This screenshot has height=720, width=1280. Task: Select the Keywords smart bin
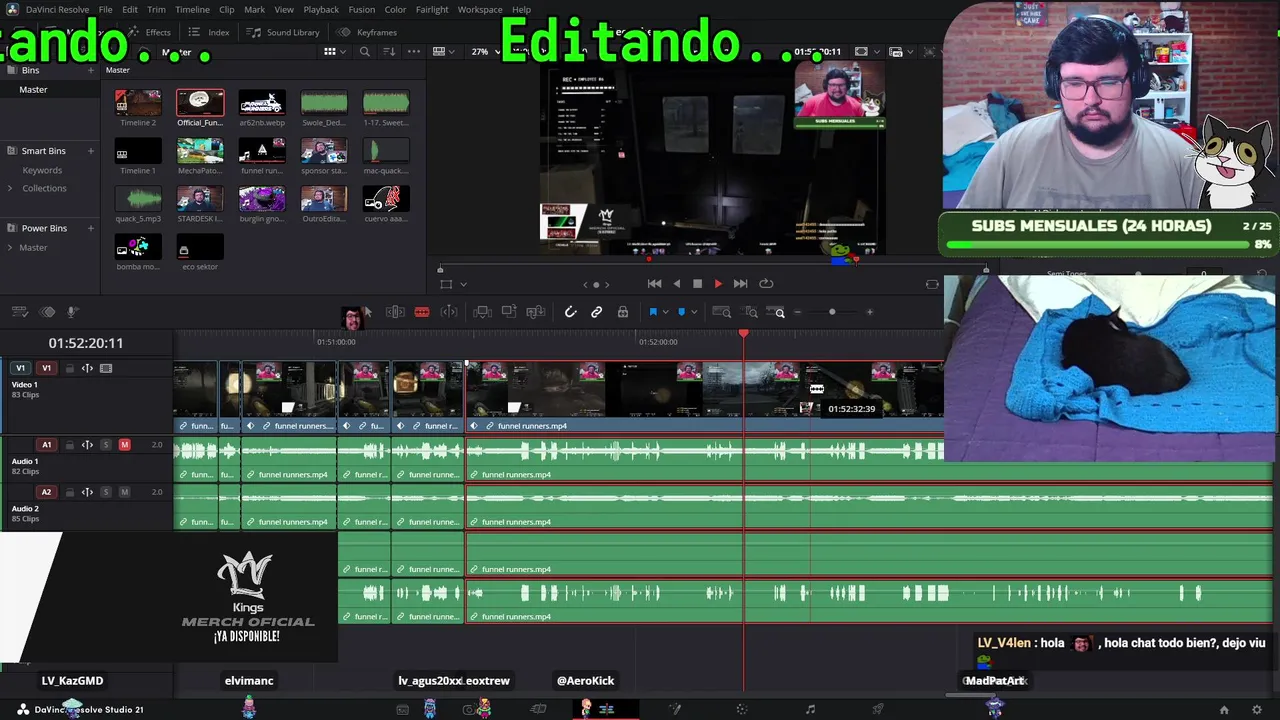(42, 170)
